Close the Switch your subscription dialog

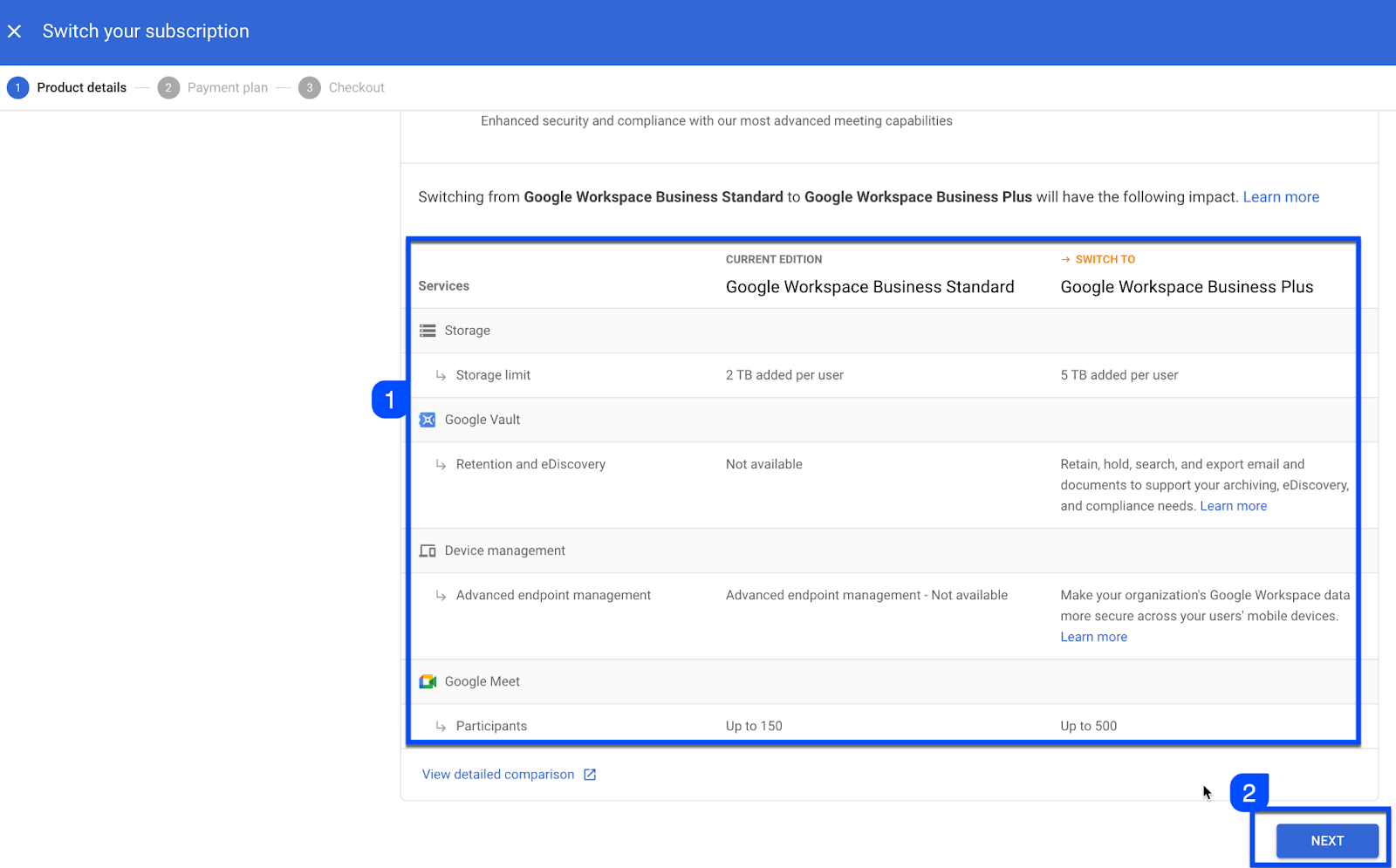click(x=15, y=31)
